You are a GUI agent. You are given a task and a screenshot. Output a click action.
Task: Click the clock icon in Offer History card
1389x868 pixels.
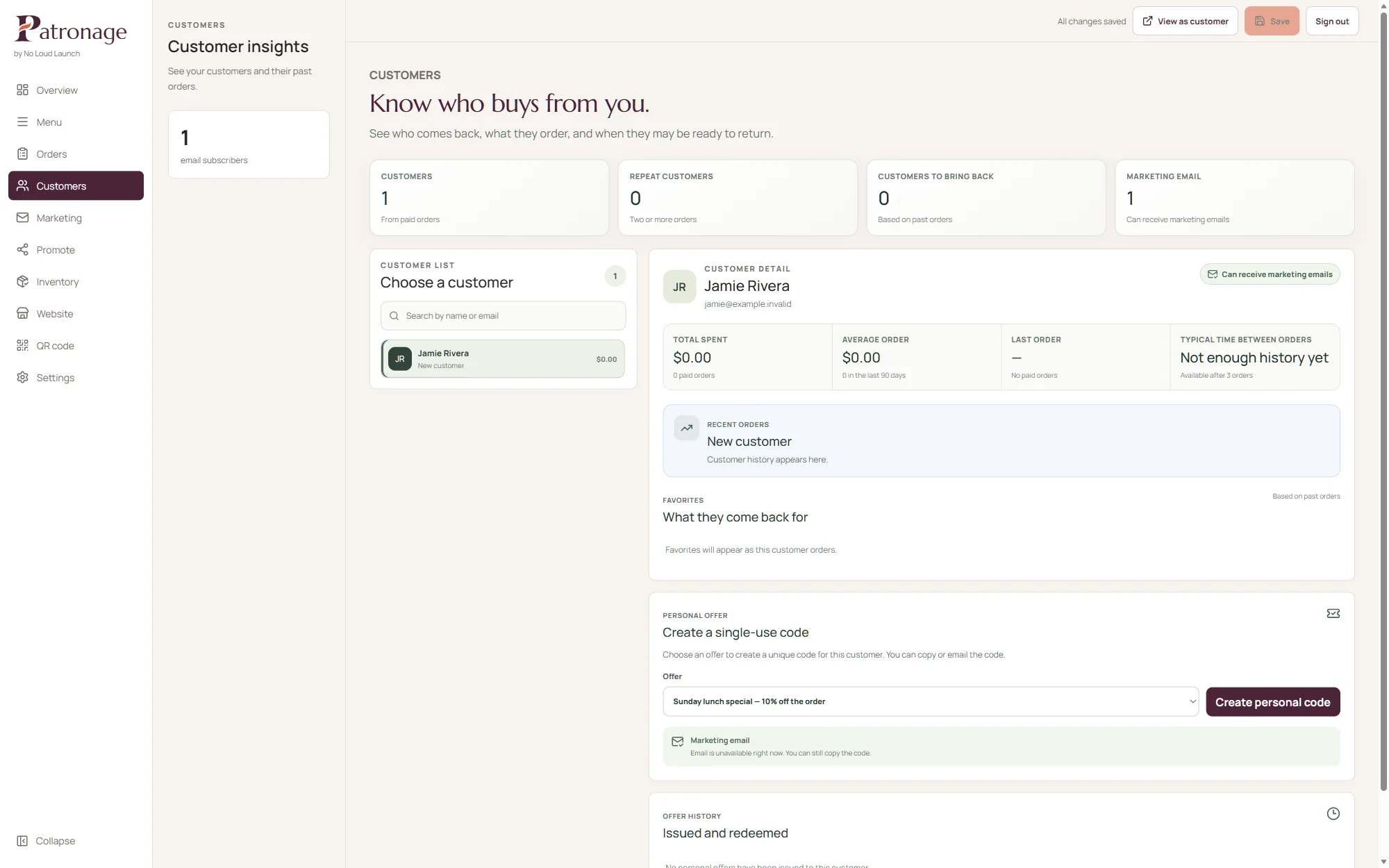1333,814
